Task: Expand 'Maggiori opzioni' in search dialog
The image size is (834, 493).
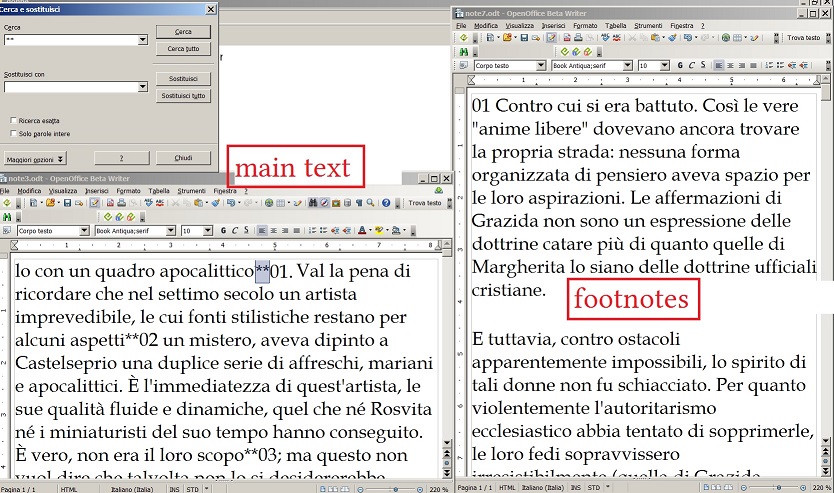Action: 35,158
